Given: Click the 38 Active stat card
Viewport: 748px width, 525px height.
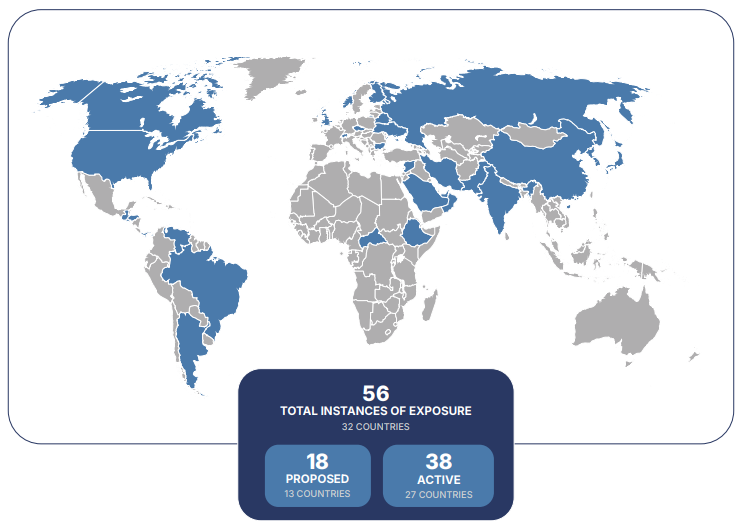Looking at the screenshot, I should tap(438, 475).
